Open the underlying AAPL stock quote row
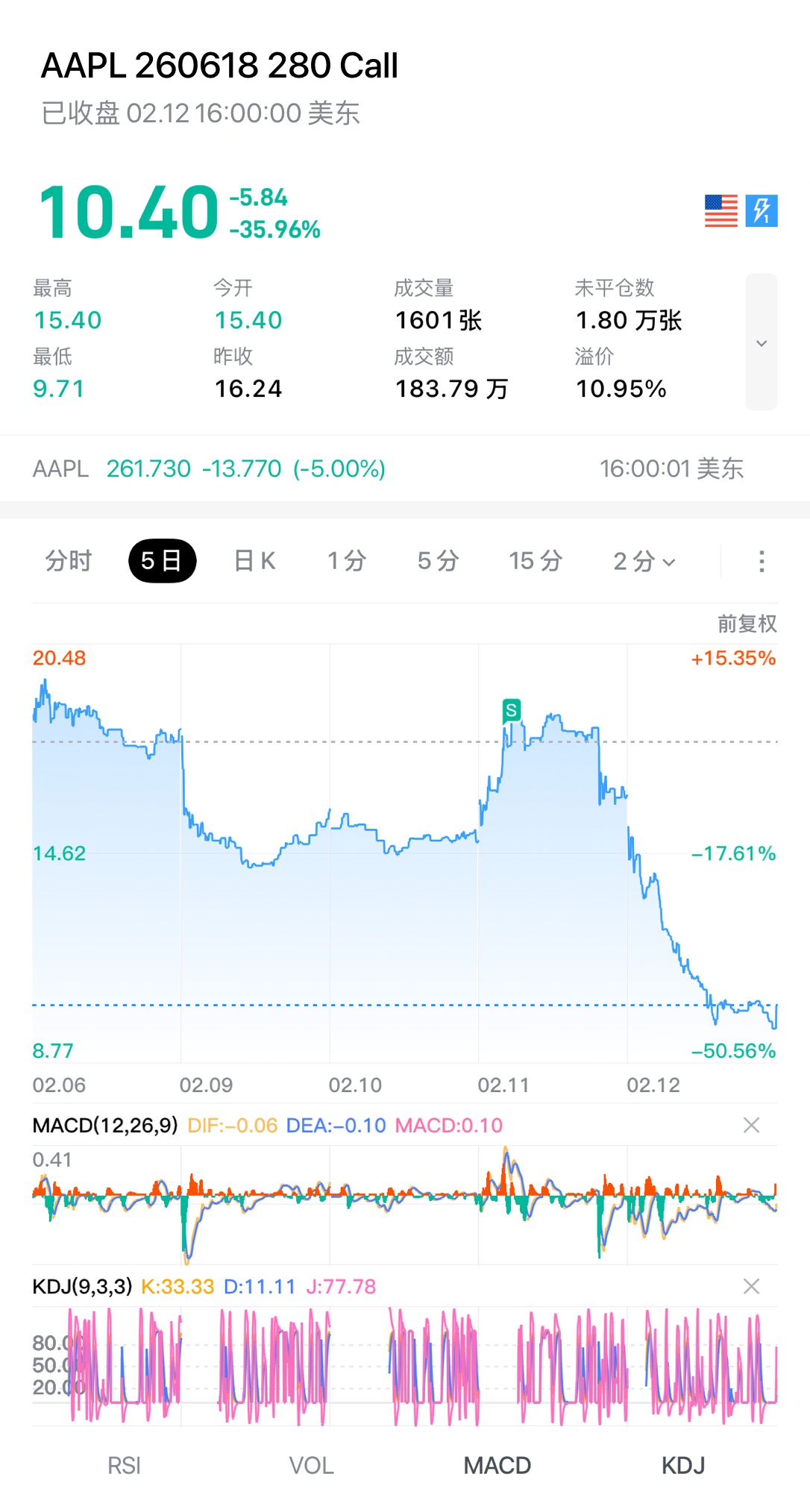 (388, 468)
